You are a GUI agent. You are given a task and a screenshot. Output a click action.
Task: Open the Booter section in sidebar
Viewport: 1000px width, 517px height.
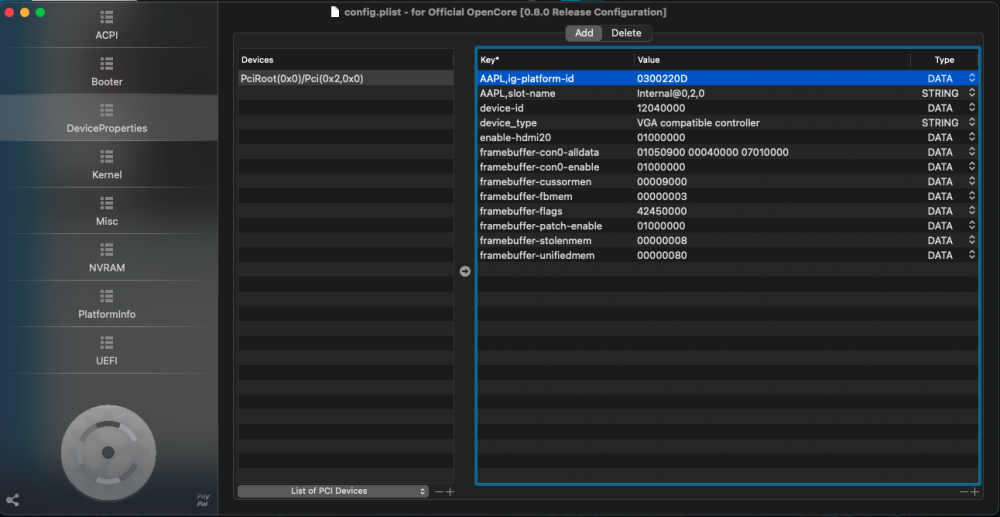coord(107,72)
